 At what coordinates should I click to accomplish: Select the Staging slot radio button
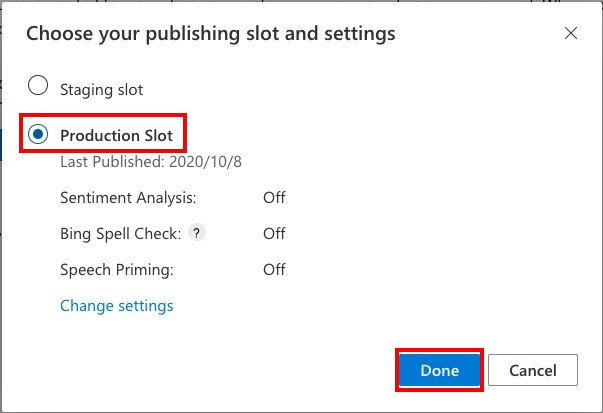point(38,86)
